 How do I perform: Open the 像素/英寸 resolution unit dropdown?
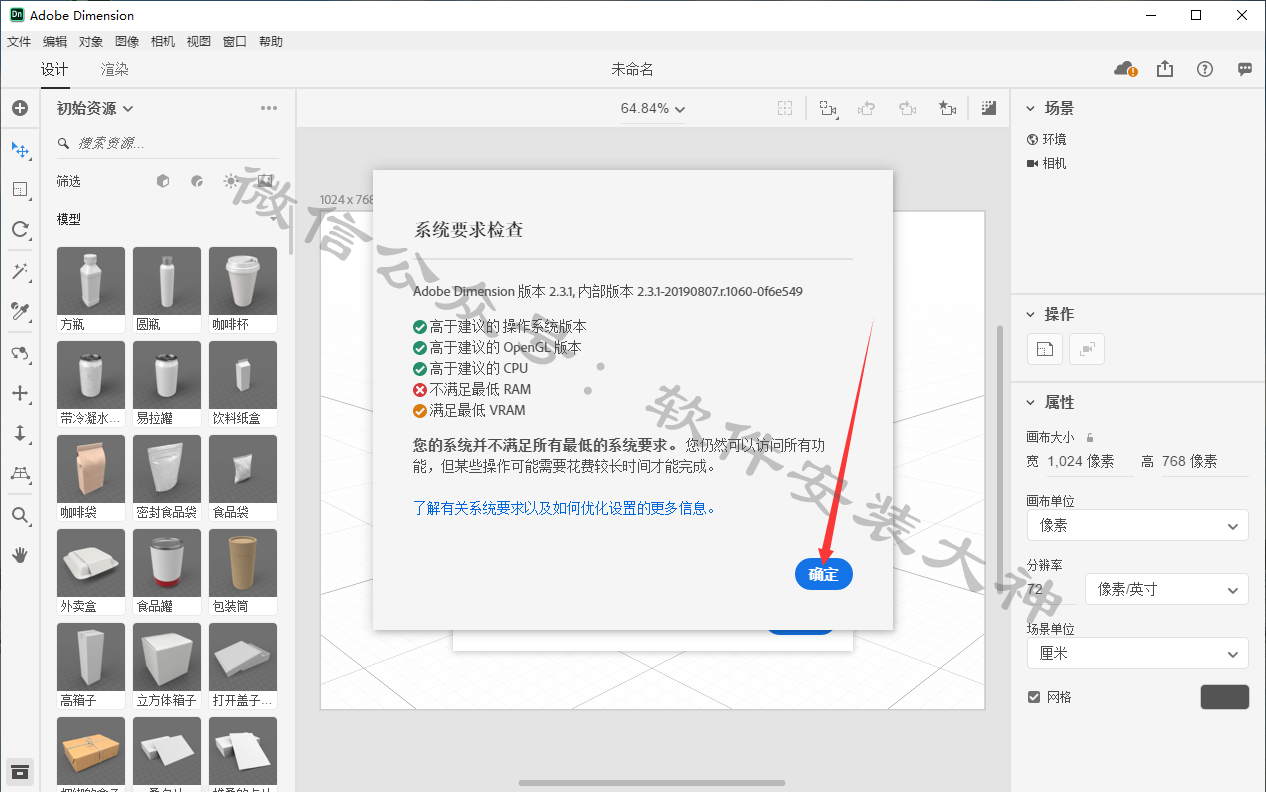tap(1168, 589)
